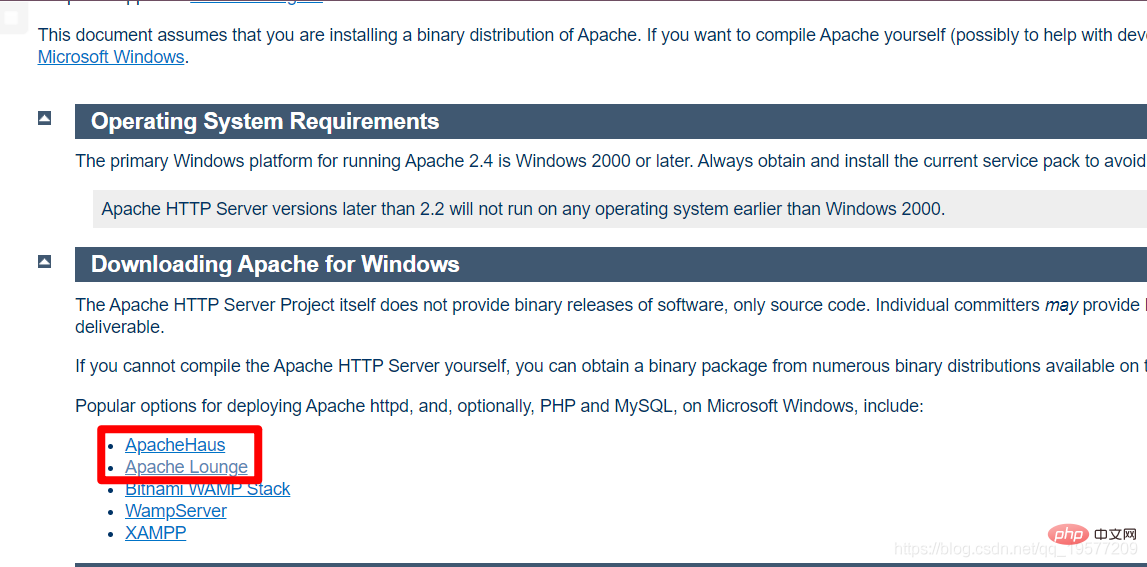The height and width of the screenshot is (567, 1147).
Task: Visit the XAMPP link
Action: click(x=155, y=533)
